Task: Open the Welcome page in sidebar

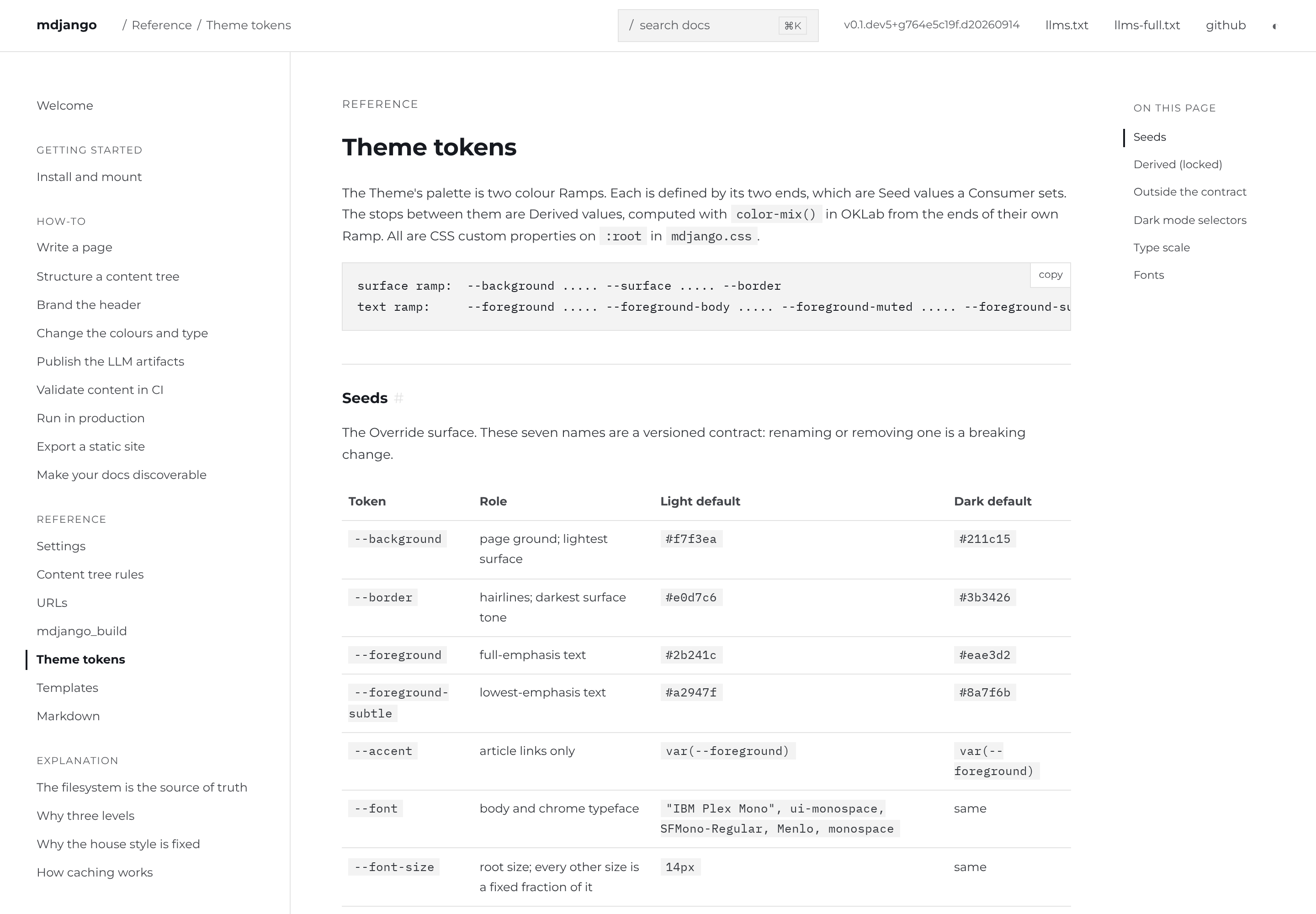Action: point(65,106)
